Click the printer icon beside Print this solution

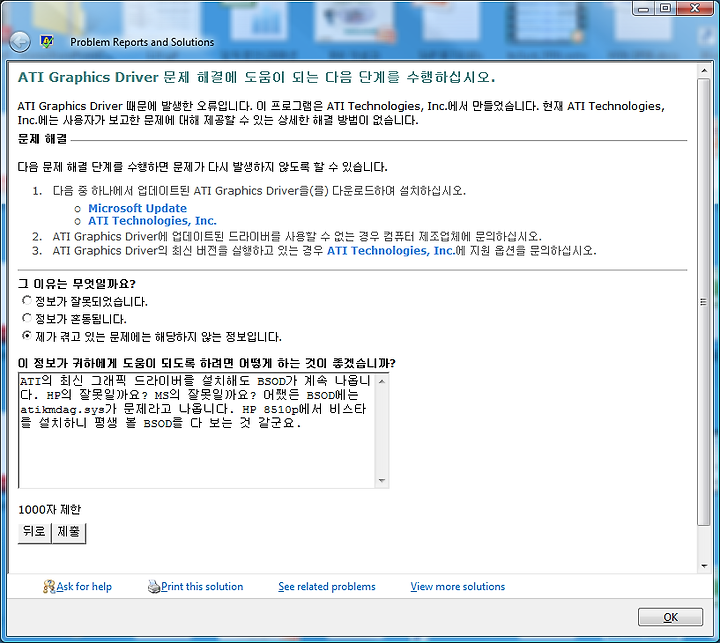[x=154, y=587]
